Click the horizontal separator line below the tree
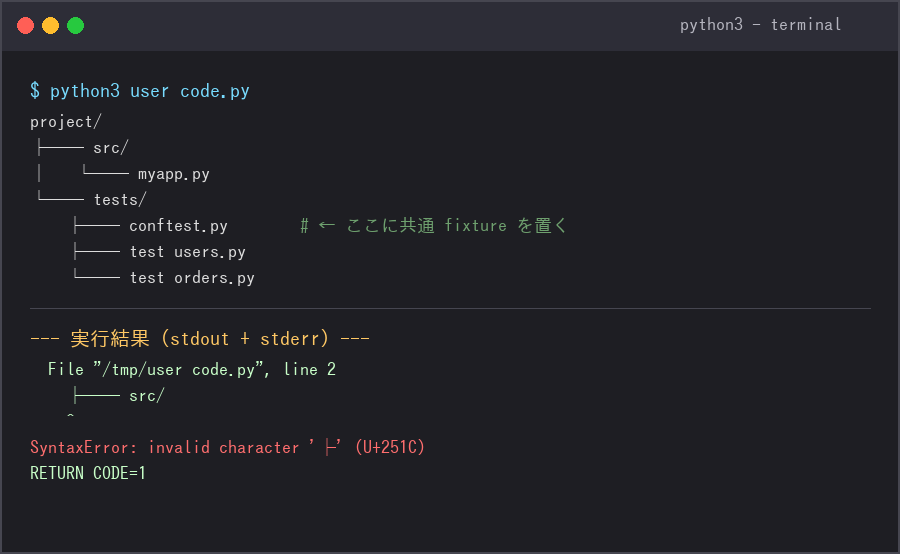The image size is (900, 554). [450, 308]
